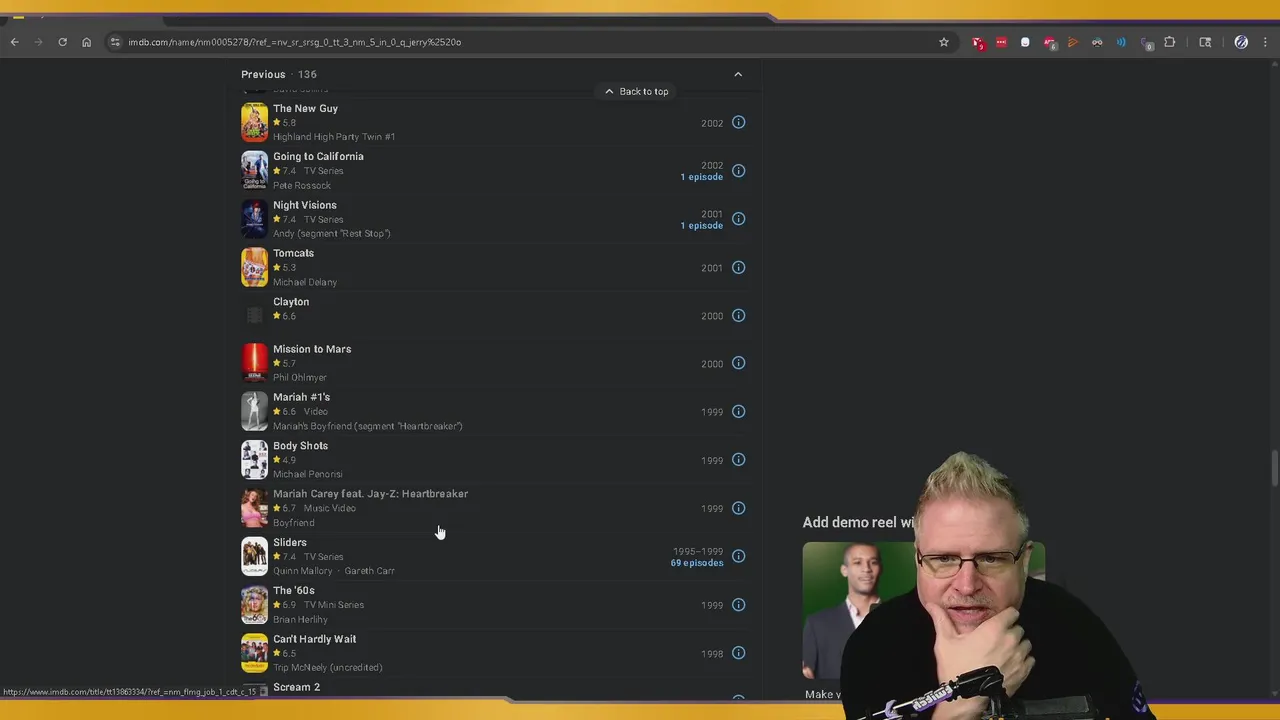Open info for The New Guy
1280x720 pixels.
[738, 123]
